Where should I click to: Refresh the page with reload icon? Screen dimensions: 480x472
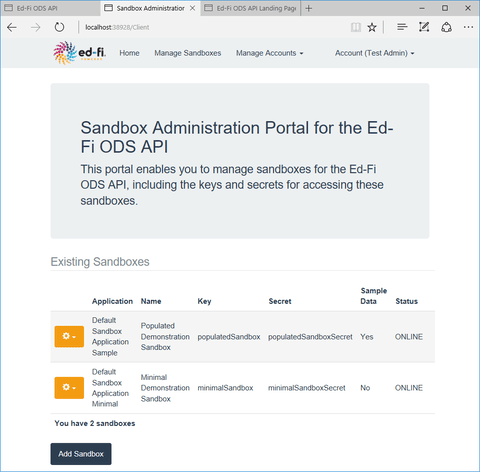pos(59,27)
